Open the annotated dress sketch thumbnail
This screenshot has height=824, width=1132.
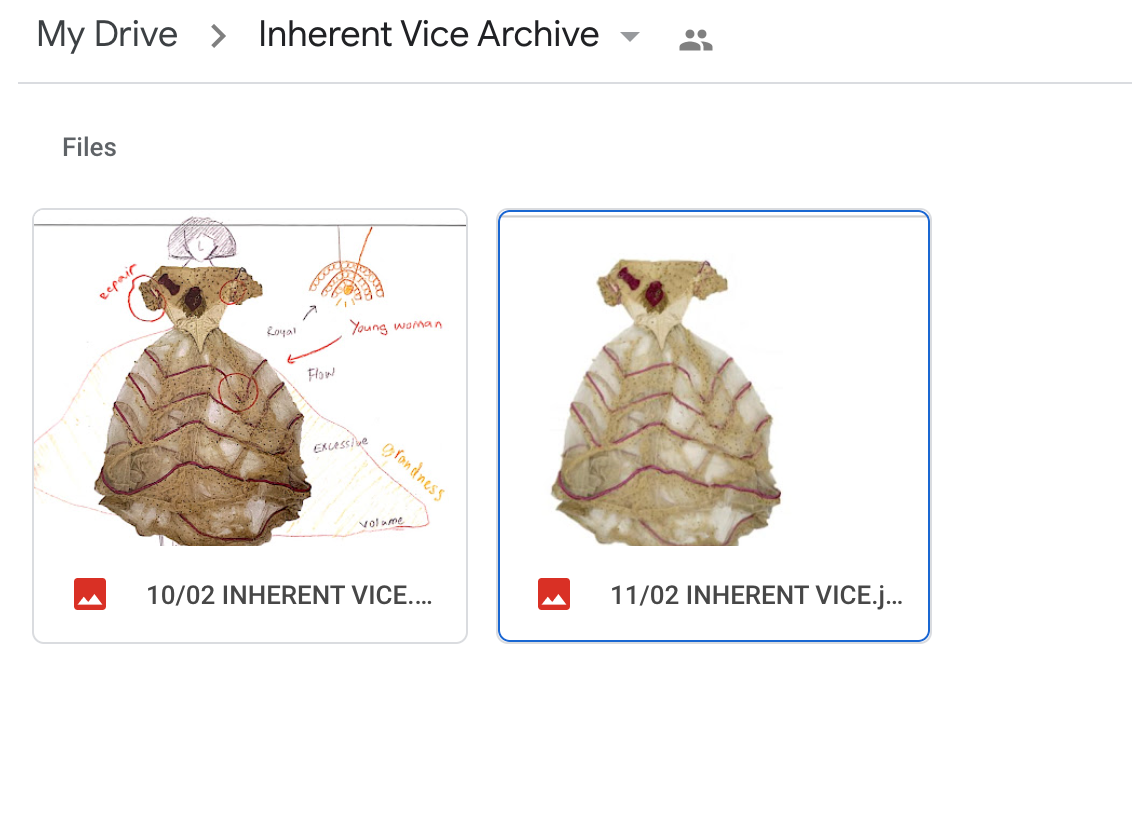tap(250, 381)
